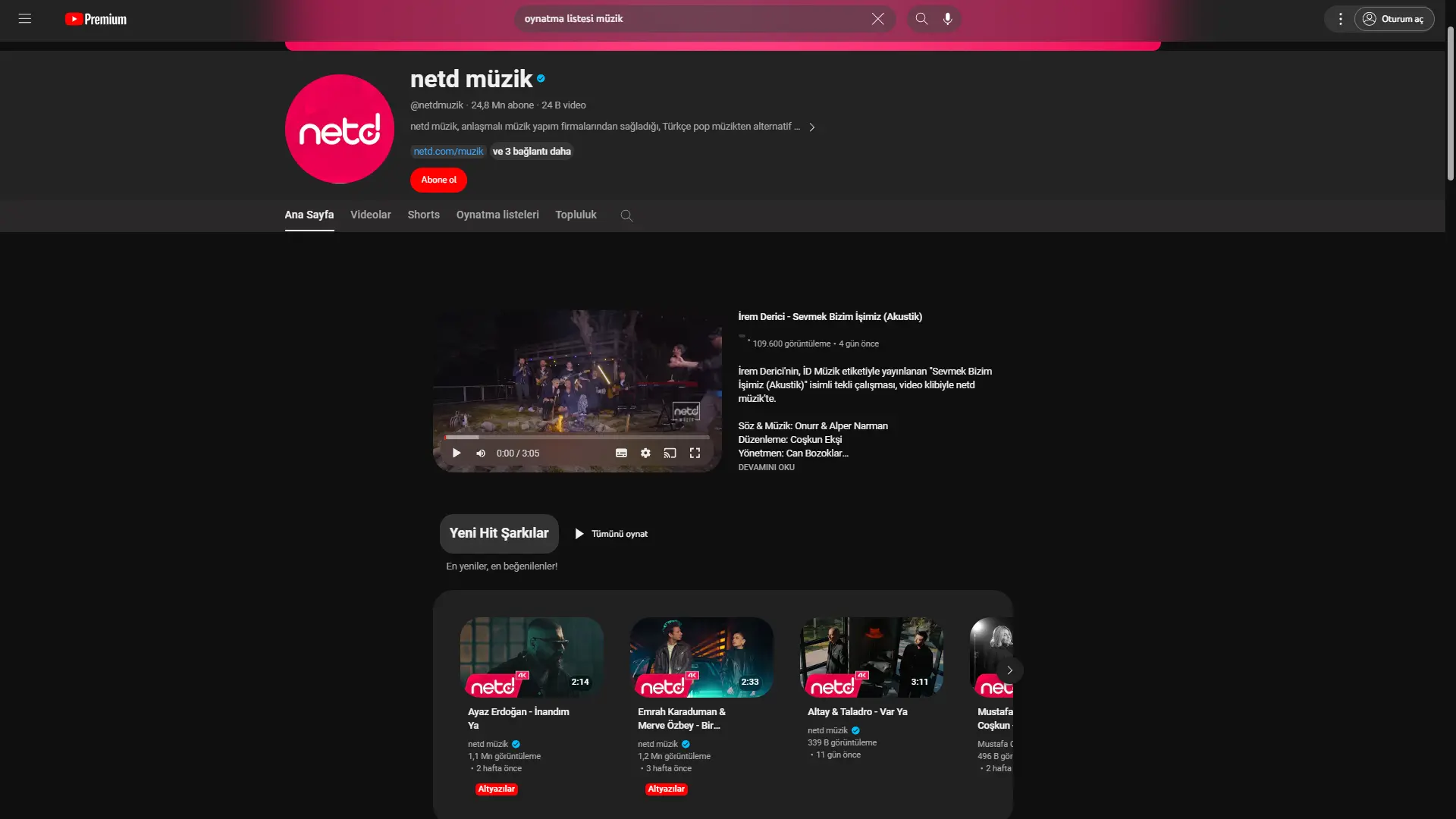Click Altyazılar badge under Emrah Karaduman video
This screenshot has width=1456, height=819.
coord(667,789)
